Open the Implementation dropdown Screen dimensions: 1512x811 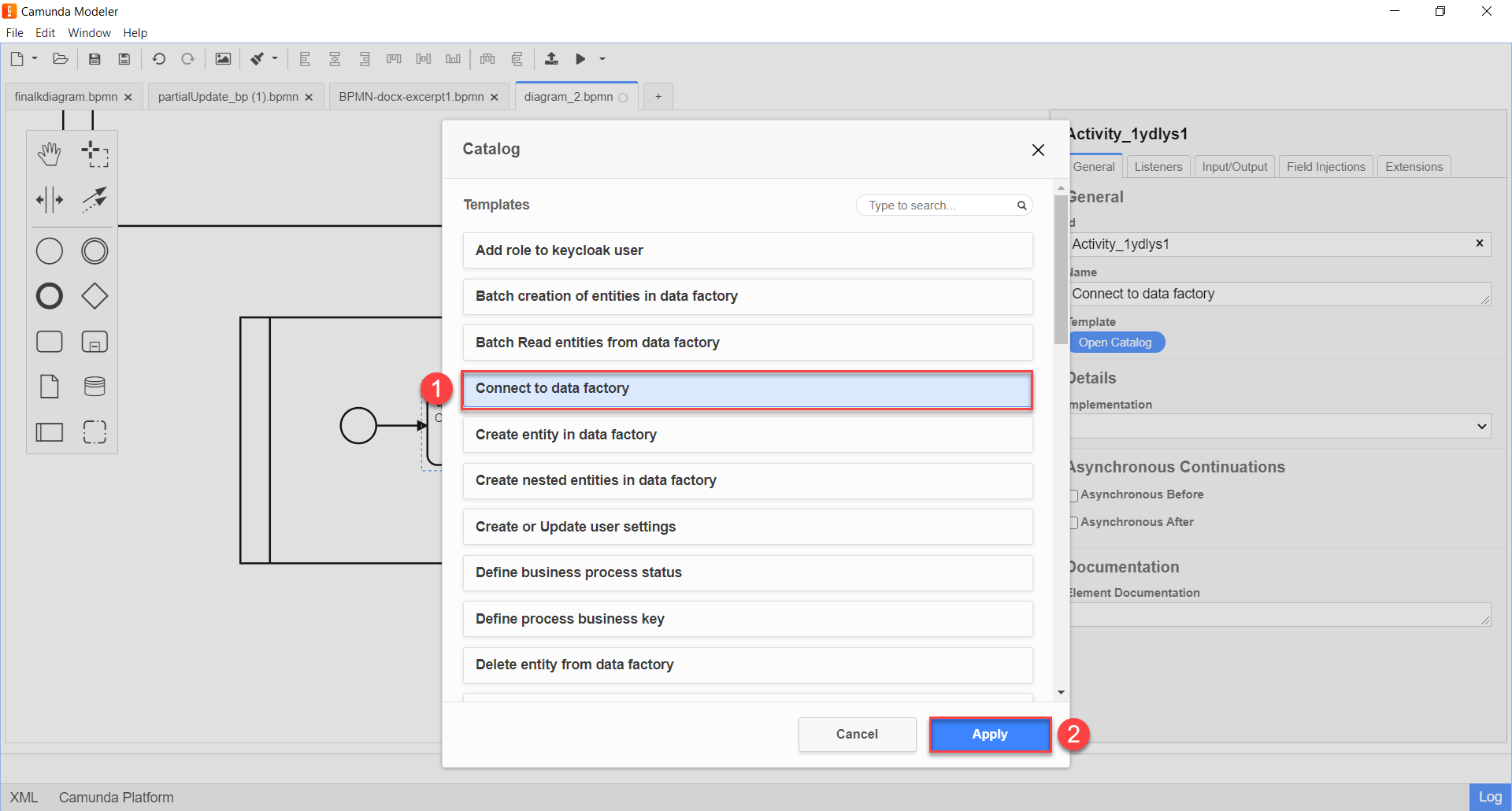point(1280,427)
